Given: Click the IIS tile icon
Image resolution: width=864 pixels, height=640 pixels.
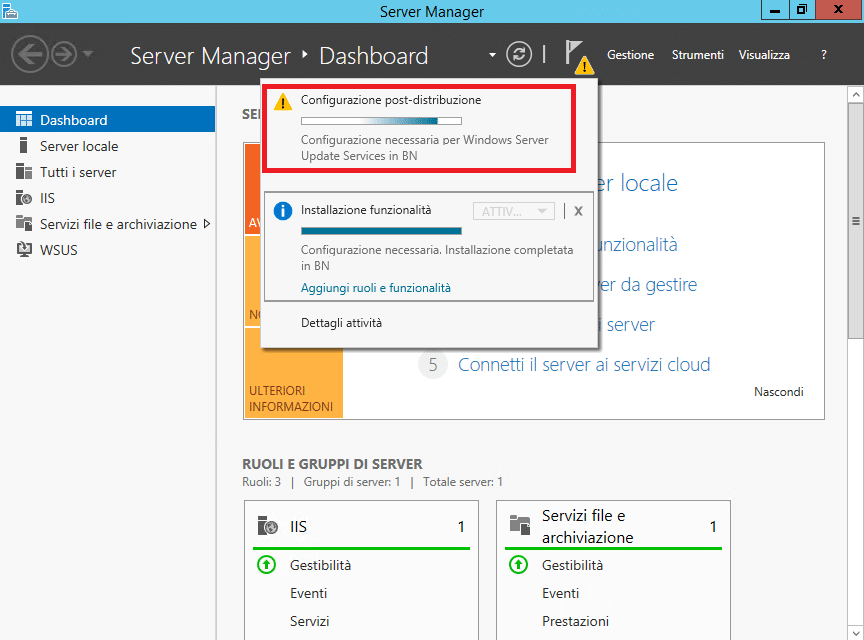Looking at the screenshot, I should [x=268, y=526].
